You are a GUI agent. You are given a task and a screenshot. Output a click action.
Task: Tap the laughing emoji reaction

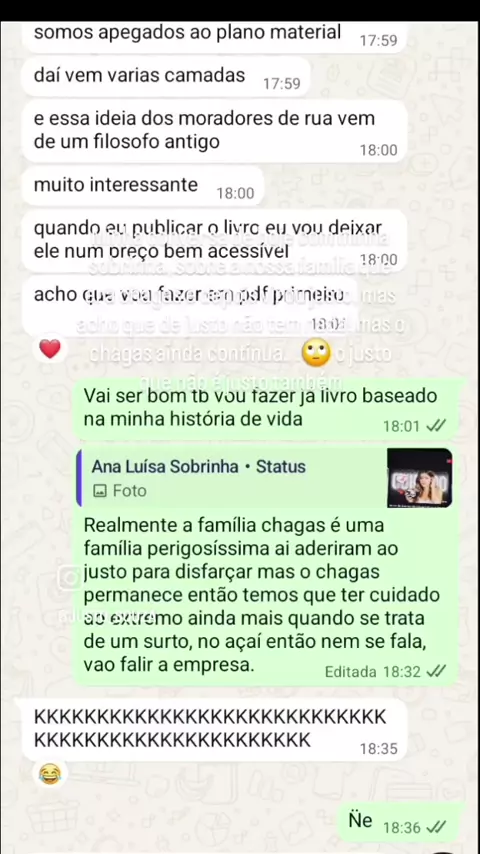[50, 773]
